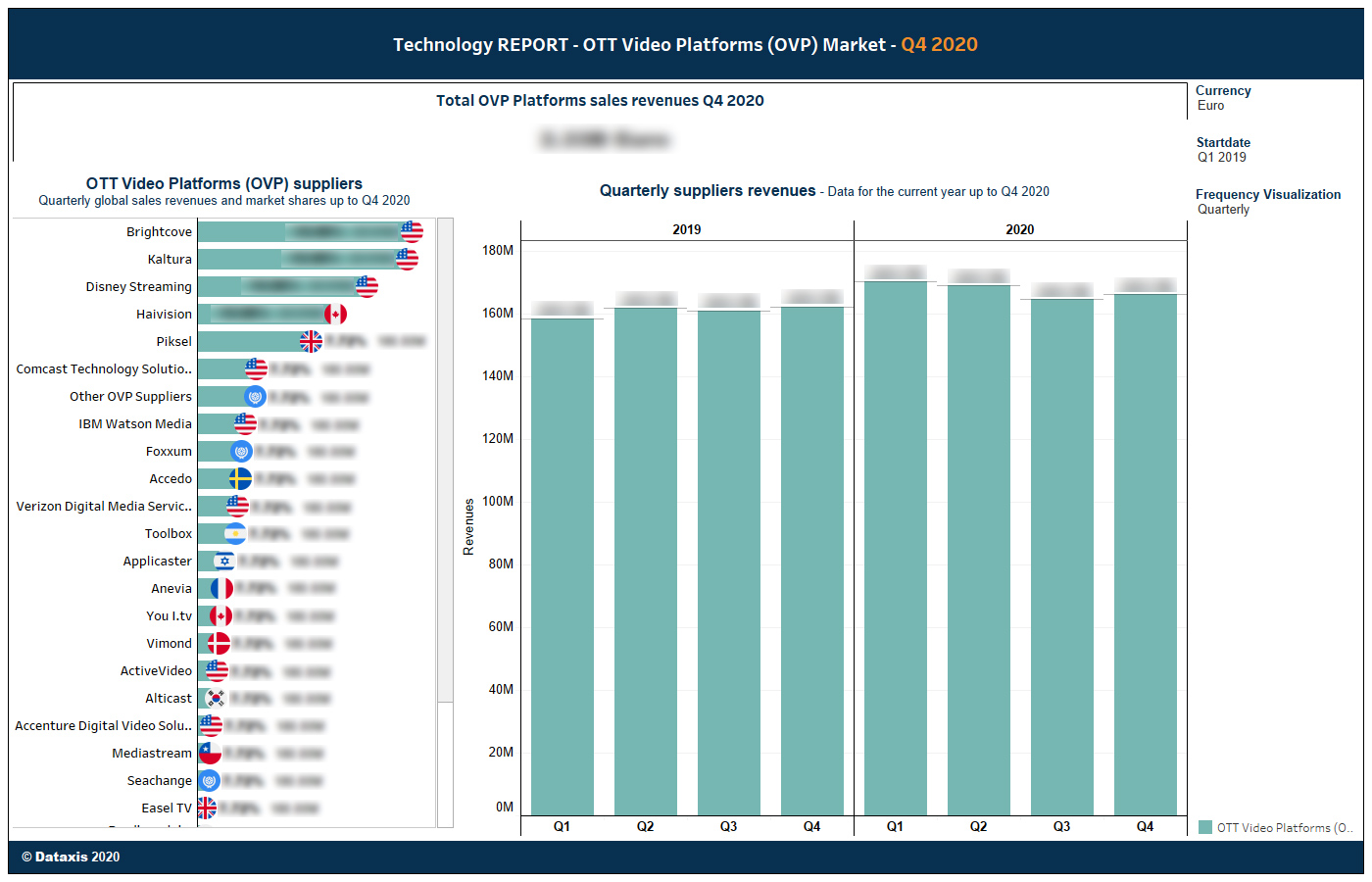This screenshot has width=1372, height=882.
Task: Click the suppliers list vertical scrollbar
Action: coord(445,461)
